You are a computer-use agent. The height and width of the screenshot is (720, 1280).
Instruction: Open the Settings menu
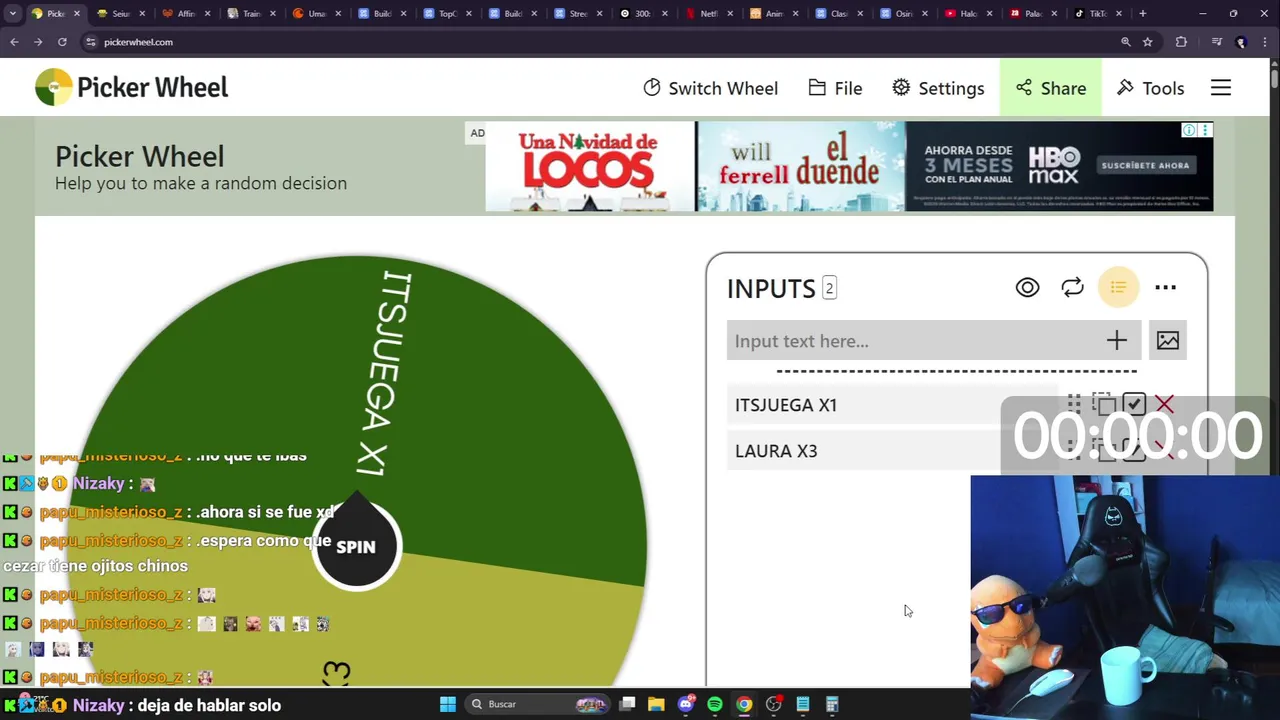pos(938,88)
